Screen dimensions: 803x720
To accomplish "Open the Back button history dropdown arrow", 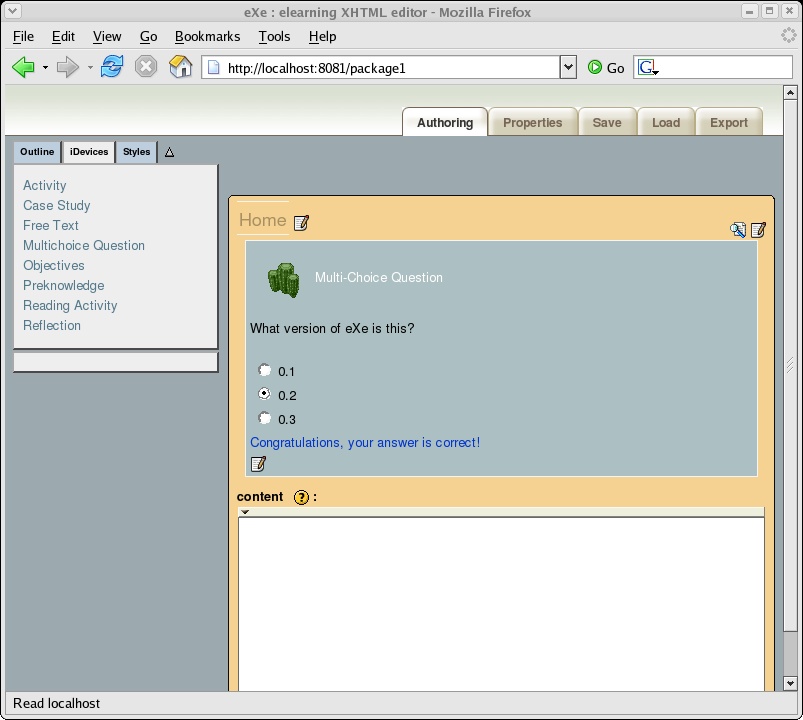I will click(x=45, y=68).
